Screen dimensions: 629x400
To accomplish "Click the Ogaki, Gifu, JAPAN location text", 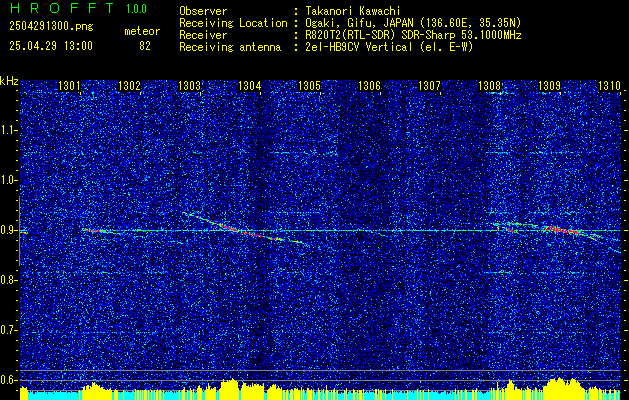I will (x=413, y=23).
